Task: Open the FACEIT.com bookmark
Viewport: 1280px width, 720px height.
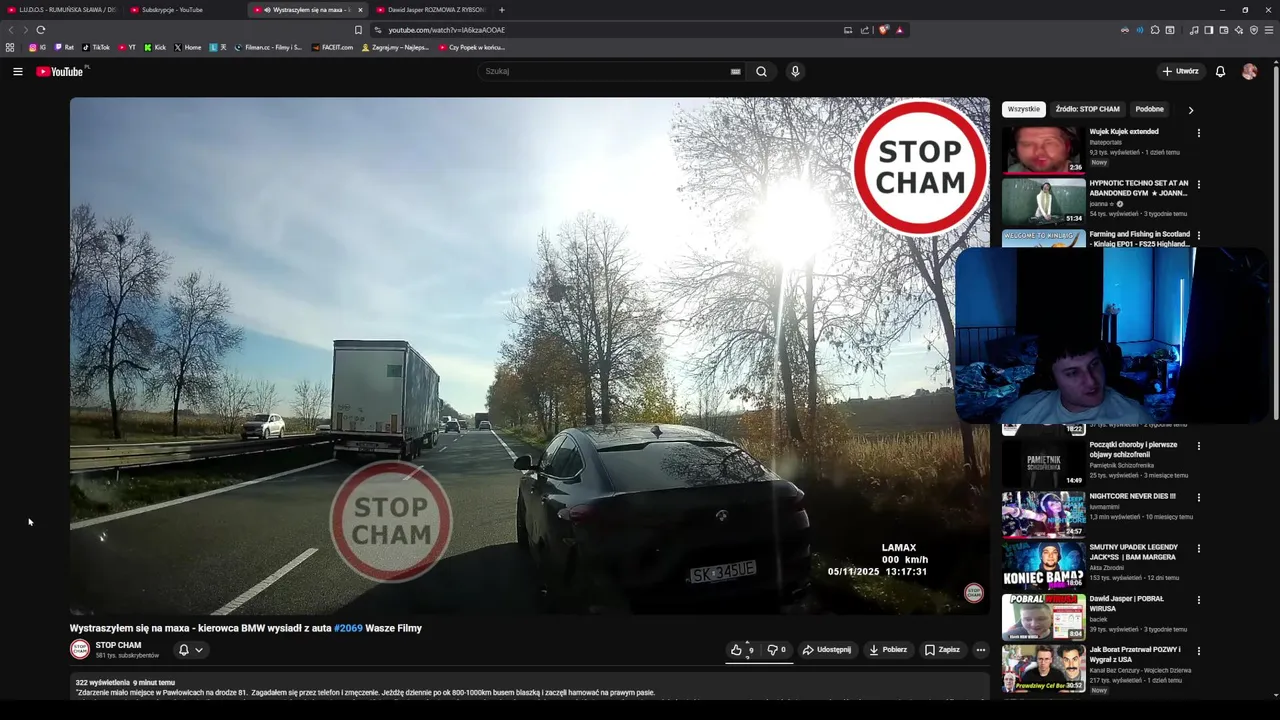Action: tap(332, 47)
